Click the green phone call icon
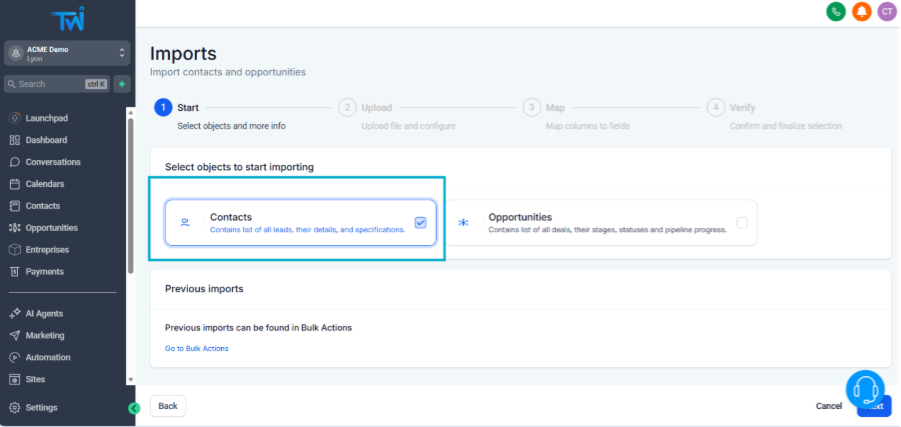 pyautogui.click(x=835, y=12)
